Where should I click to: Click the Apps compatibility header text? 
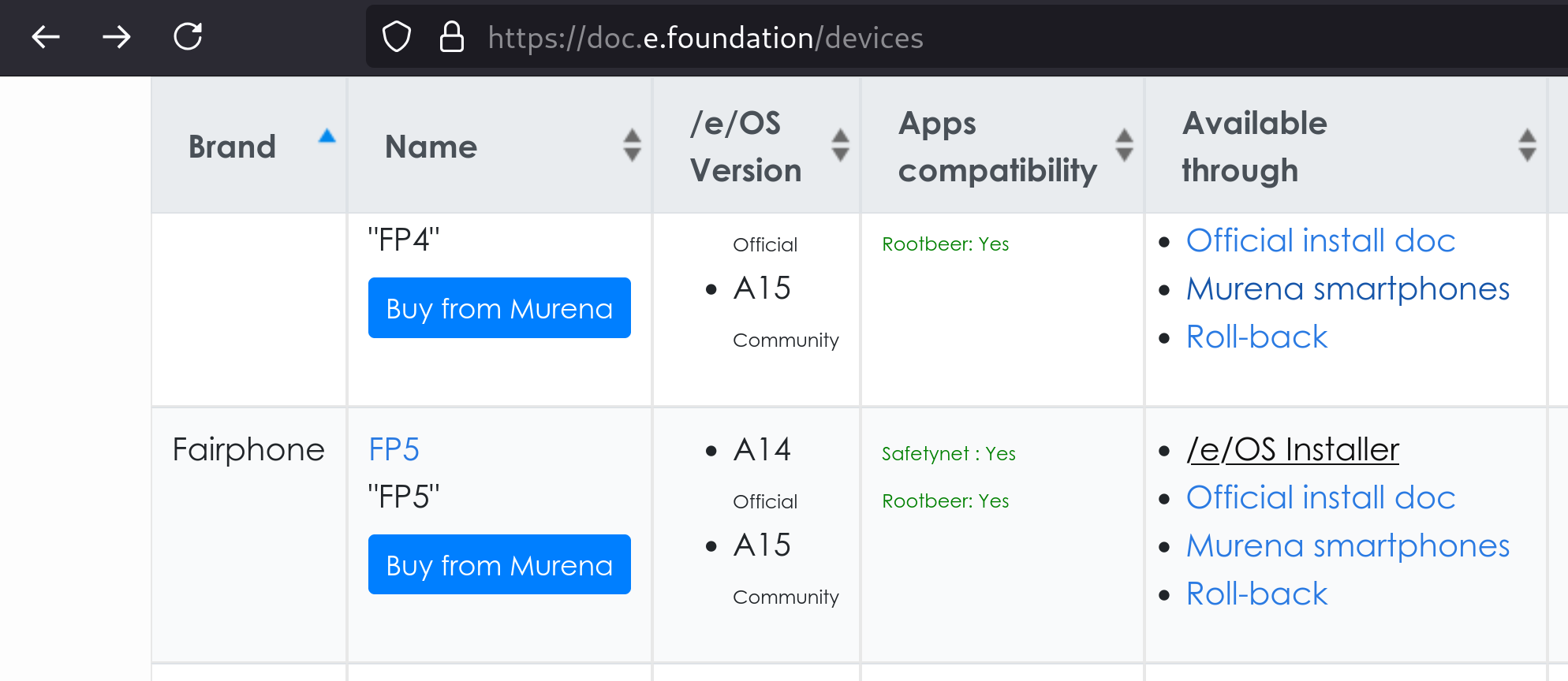[998, 147]
